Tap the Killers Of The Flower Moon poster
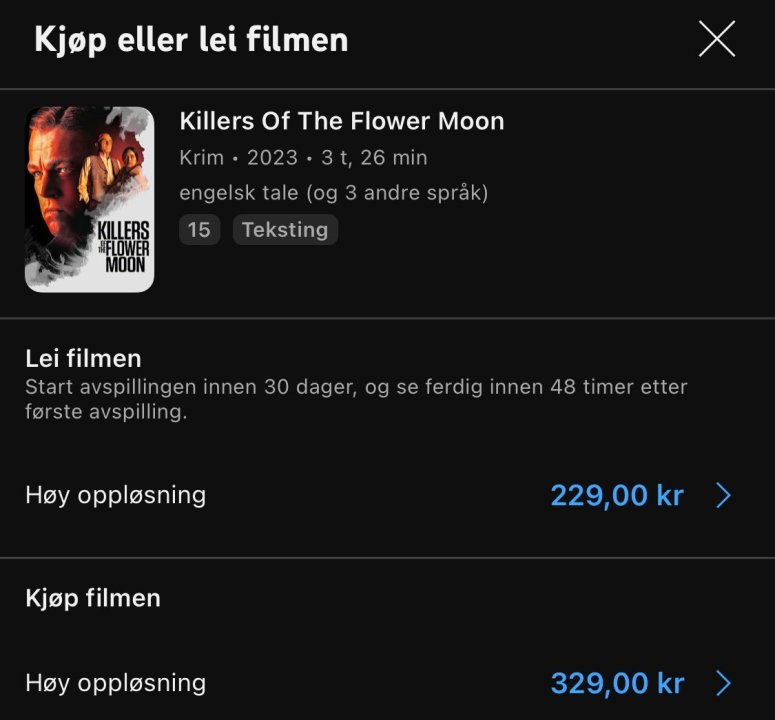This screenshot has height=720, width=775. coord(90,199)
